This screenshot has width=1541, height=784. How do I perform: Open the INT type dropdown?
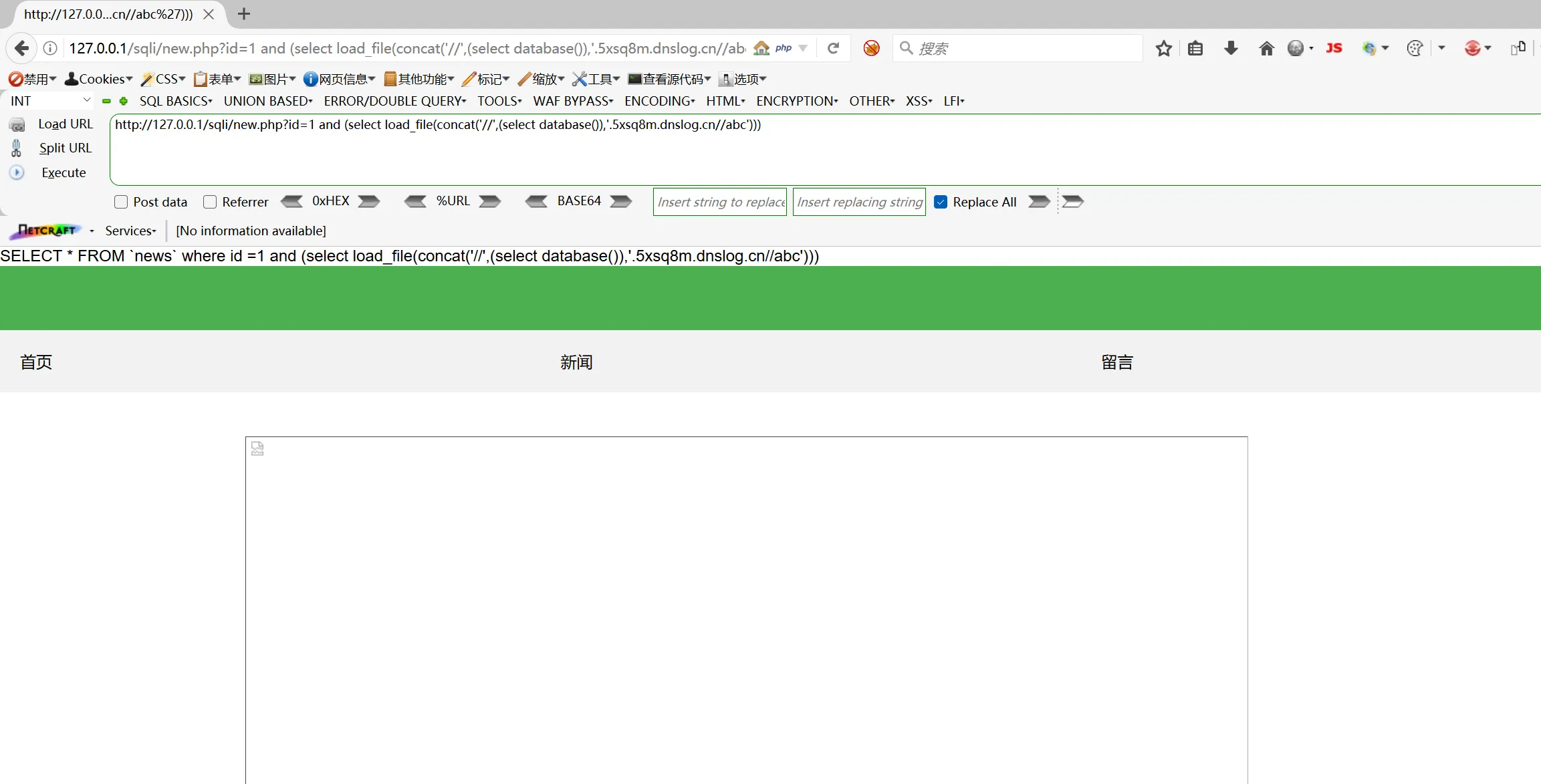(x=51, y=101)
